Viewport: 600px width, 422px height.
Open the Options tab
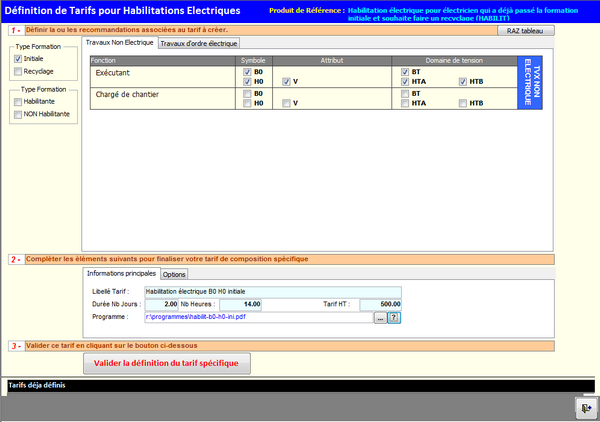point(174,274)
